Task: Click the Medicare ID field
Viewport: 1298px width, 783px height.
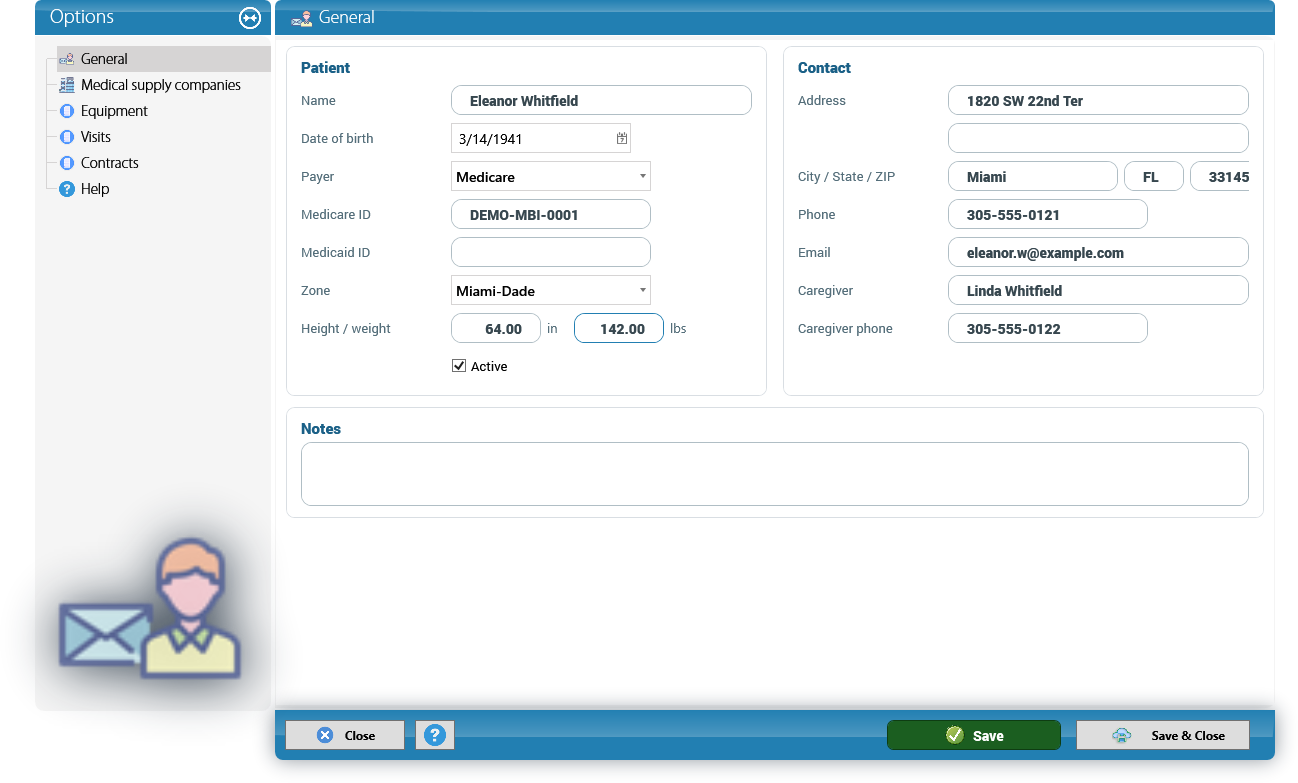Action: [x=551, y=214]
